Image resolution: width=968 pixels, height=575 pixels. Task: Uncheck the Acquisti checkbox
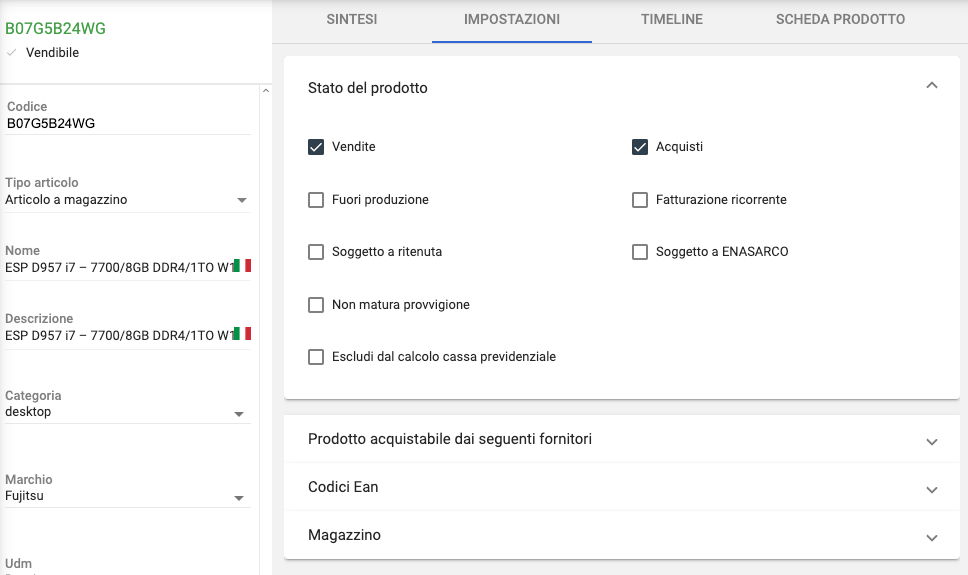tap(640, 147)
